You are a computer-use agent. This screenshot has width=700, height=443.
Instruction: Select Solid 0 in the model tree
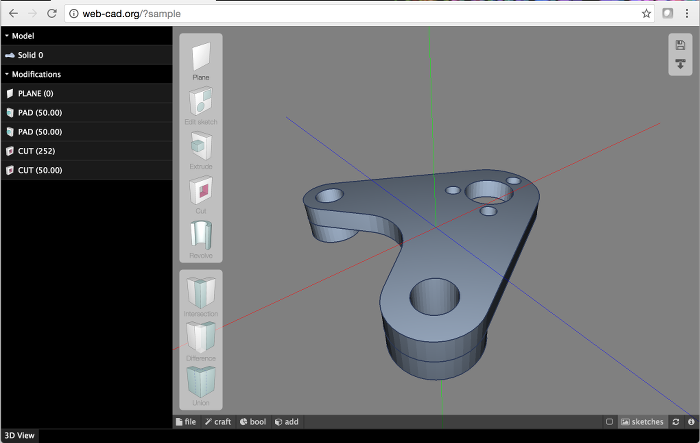pyautogui.click(x=30, y=55)
